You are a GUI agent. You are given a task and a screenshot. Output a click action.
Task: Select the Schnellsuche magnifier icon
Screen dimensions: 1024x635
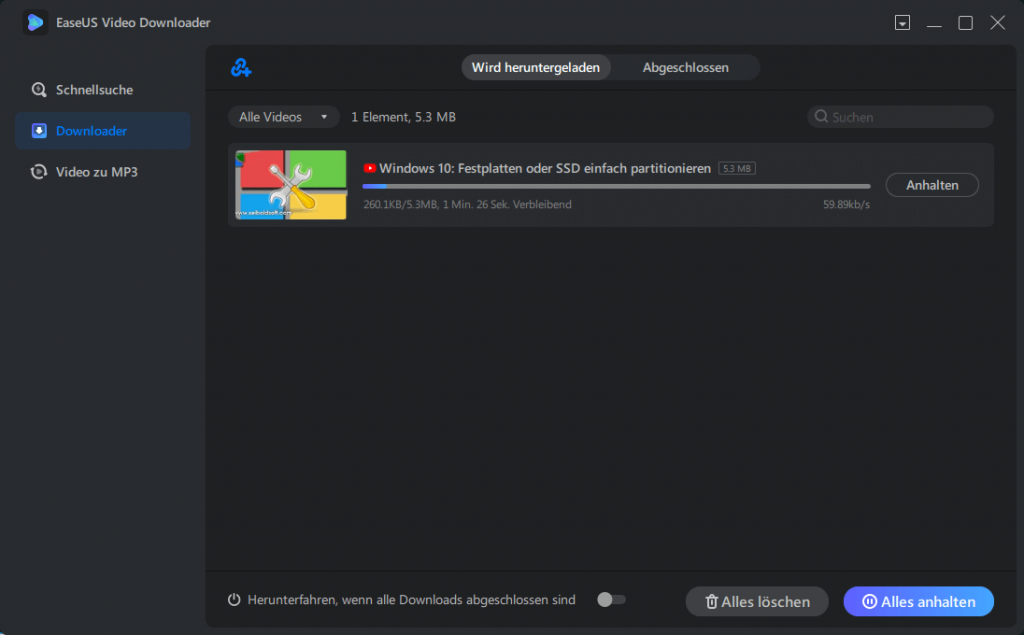(39, 89)
